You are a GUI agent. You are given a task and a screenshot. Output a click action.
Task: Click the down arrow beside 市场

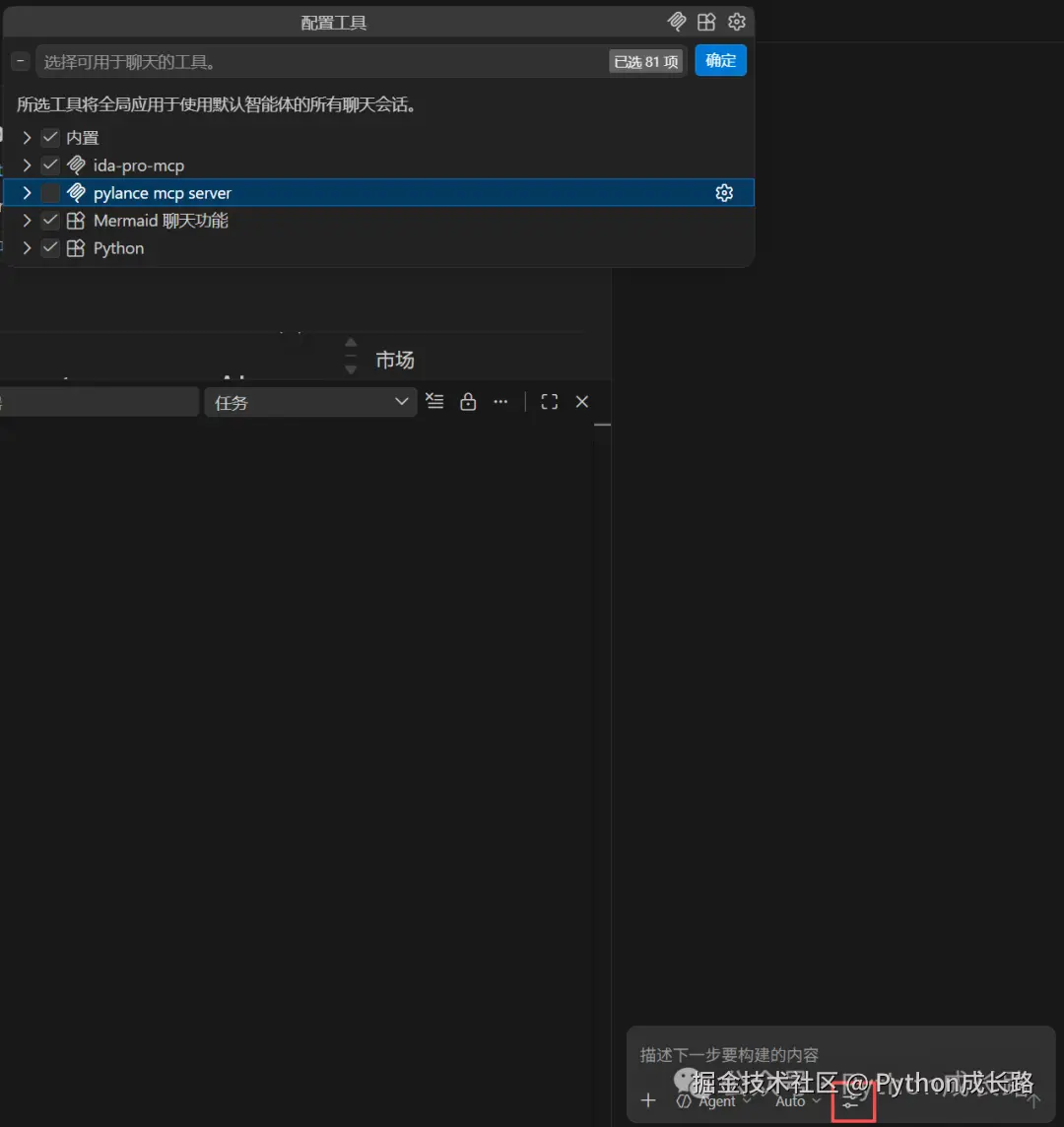coord(351,369)
